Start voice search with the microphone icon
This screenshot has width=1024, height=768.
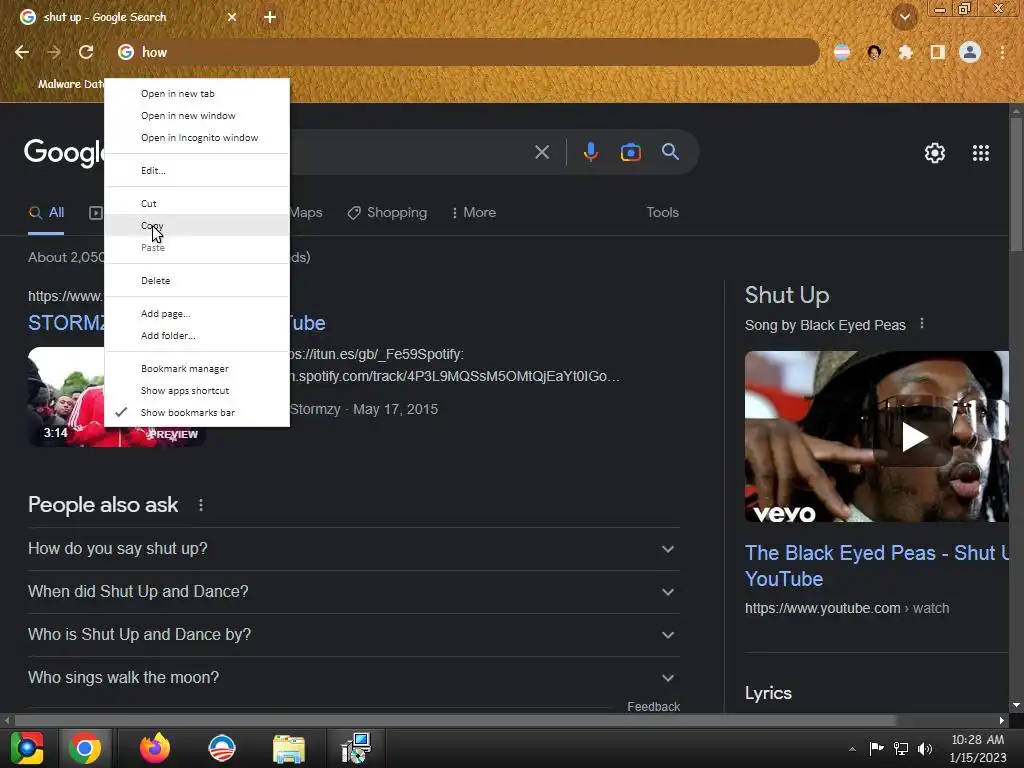coord(590,152)
